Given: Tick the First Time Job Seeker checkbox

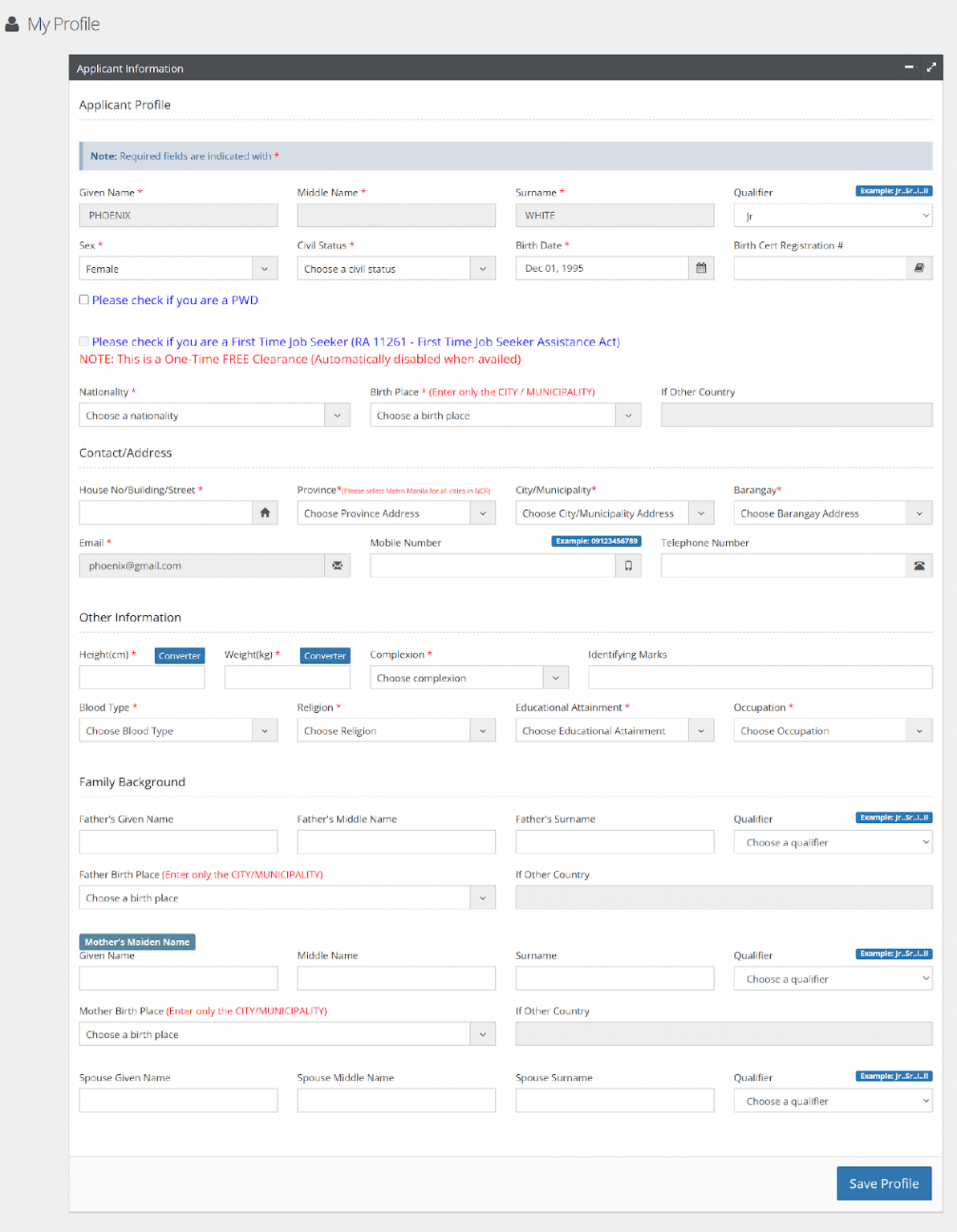Looking at the screenshot, I should coord(84,342).
